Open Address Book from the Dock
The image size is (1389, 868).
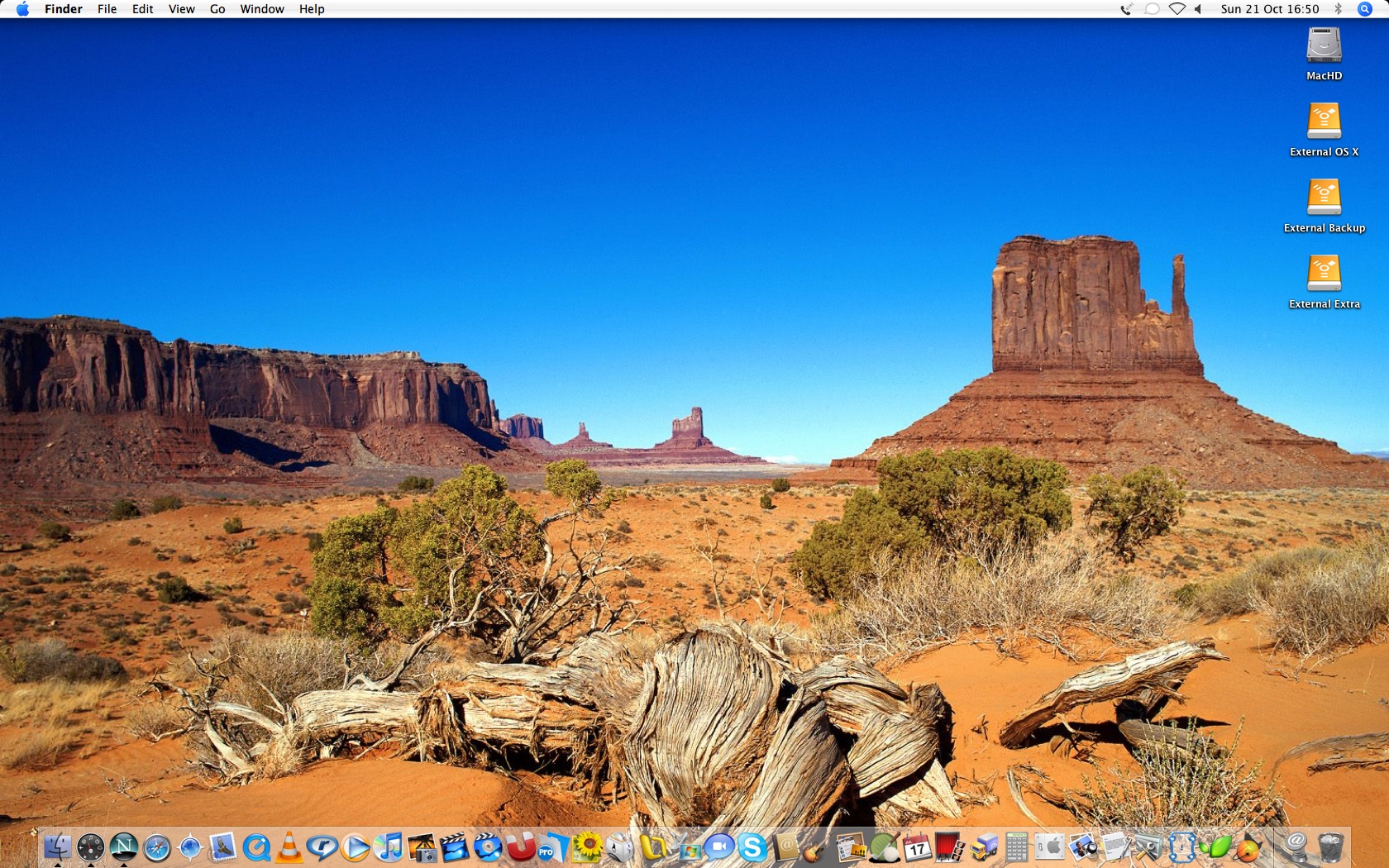click(x=785, y=847)
